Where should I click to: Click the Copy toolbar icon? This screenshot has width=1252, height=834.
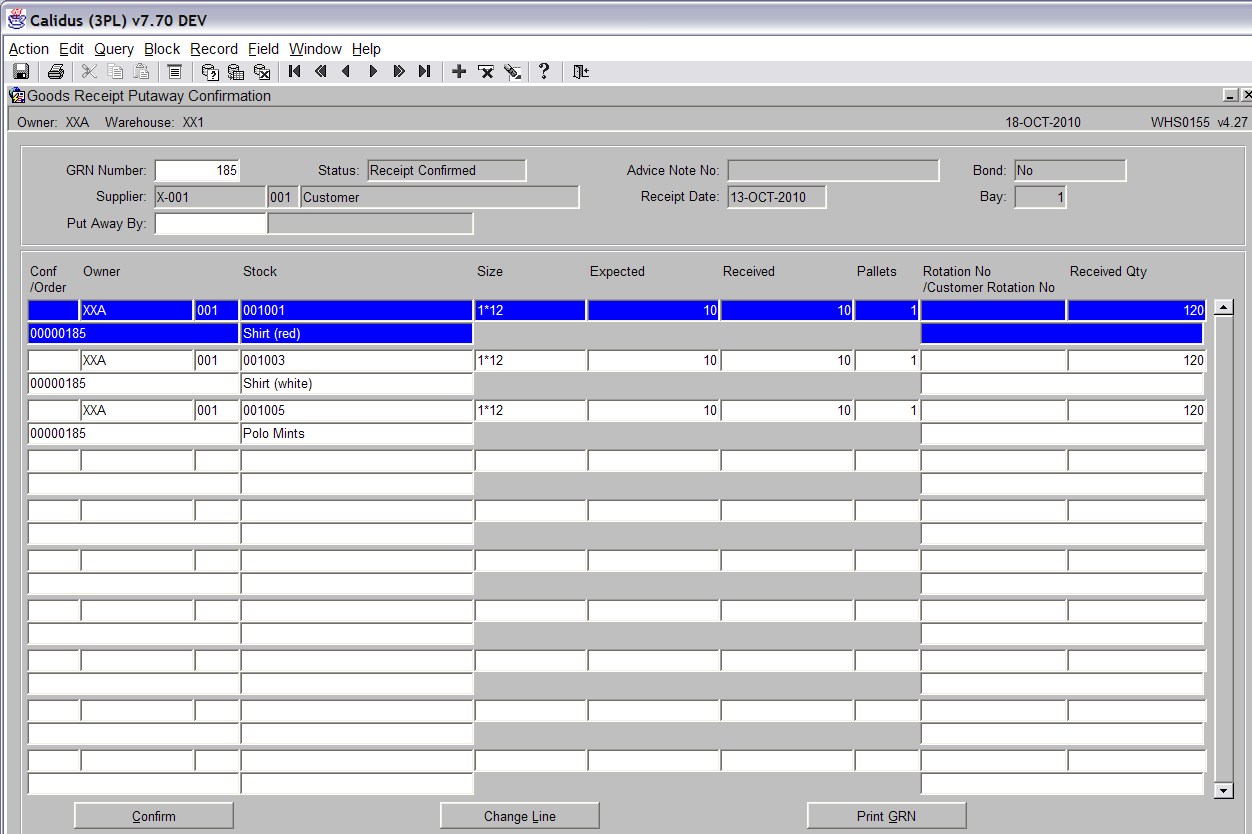(115, 71)
